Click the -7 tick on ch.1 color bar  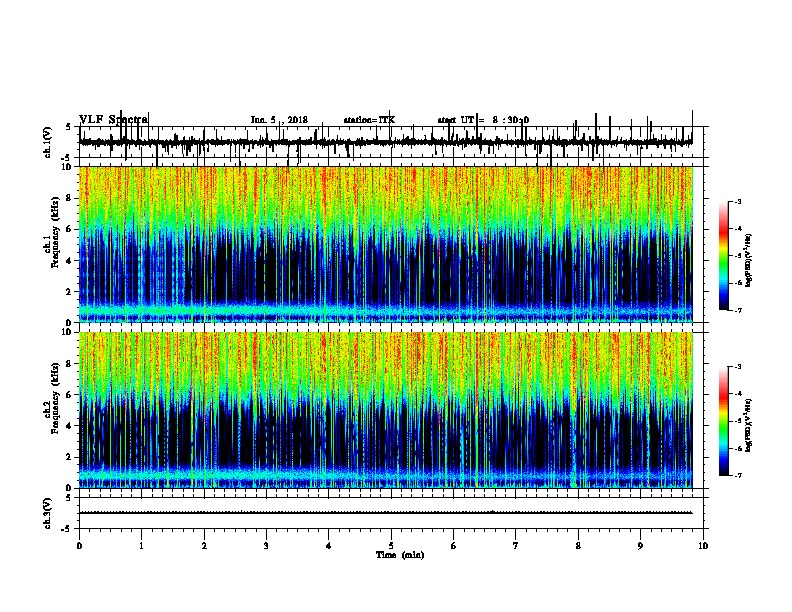[x=737, y=310]
